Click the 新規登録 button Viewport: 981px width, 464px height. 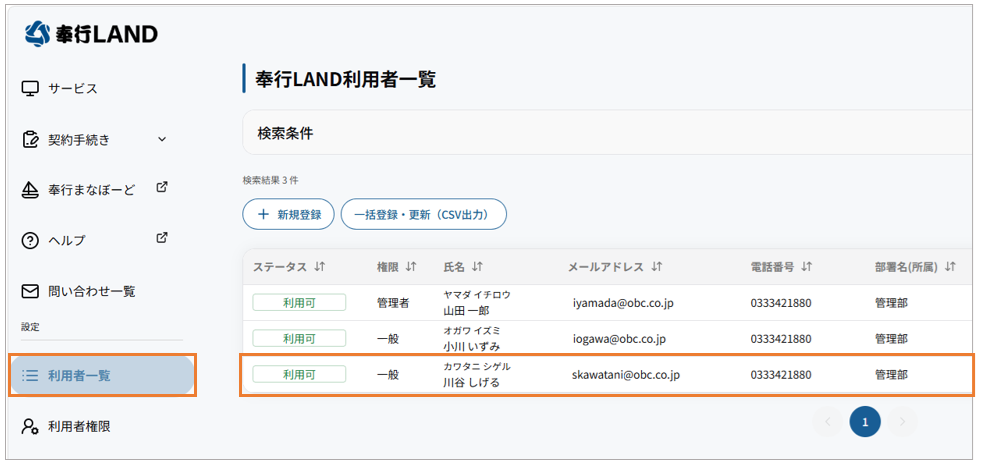click(288, 214)
